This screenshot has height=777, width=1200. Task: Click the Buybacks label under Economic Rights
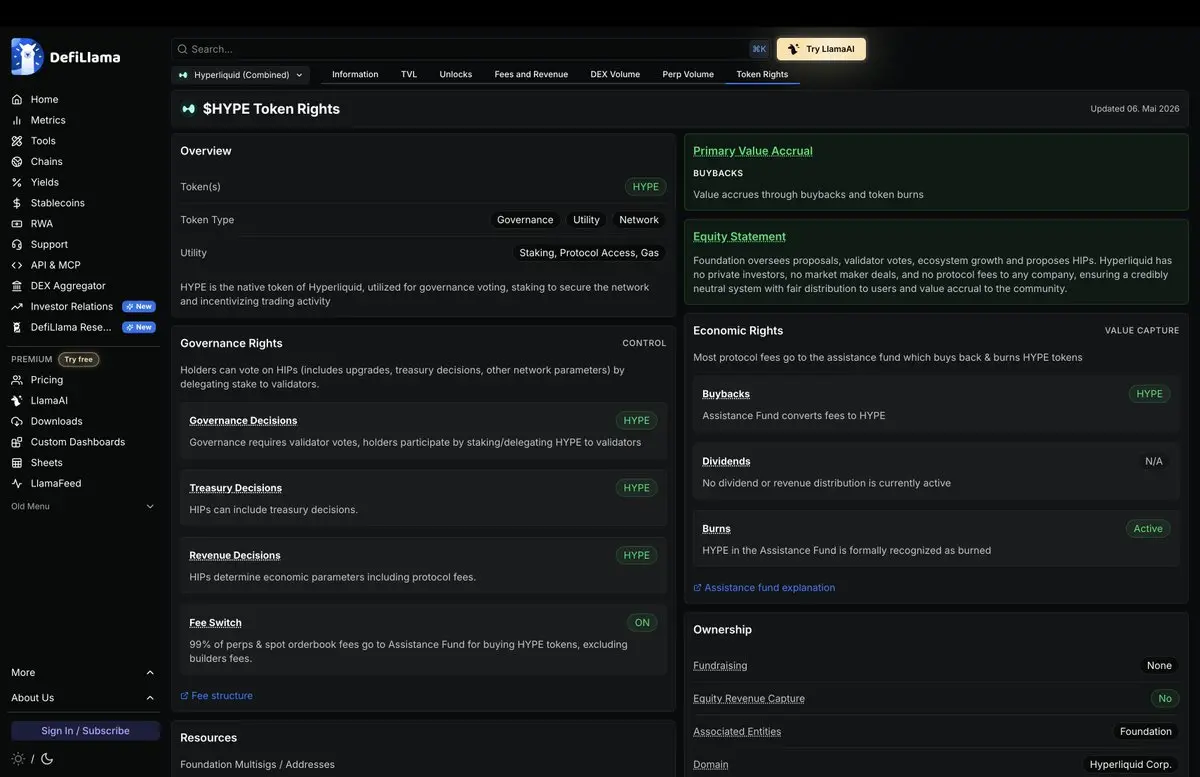(x=726, y=394)
